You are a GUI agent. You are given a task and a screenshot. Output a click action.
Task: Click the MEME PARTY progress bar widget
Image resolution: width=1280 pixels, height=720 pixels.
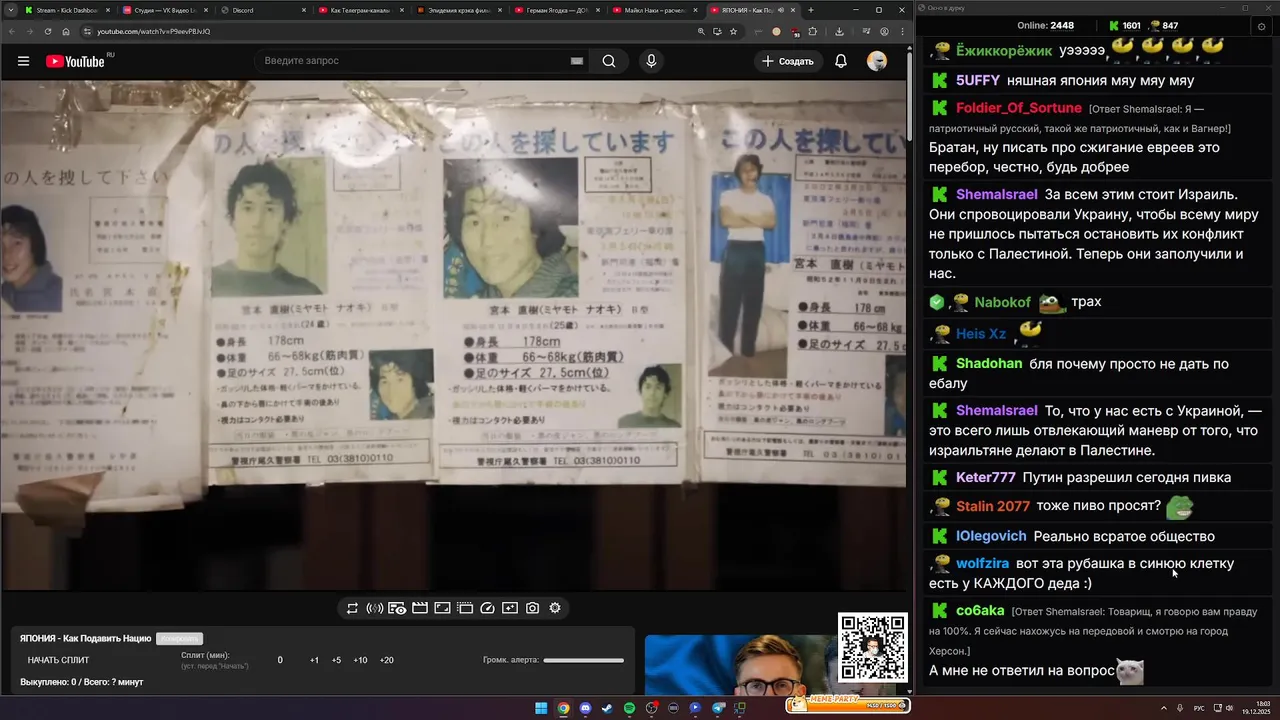tap(848, 705)
